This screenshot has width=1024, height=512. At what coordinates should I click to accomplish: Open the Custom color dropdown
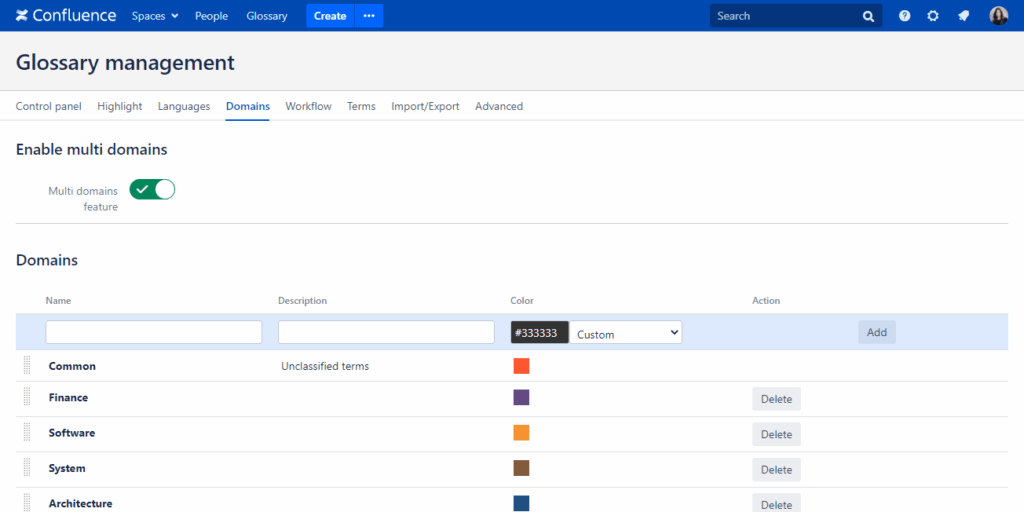(x=627, y=333)
